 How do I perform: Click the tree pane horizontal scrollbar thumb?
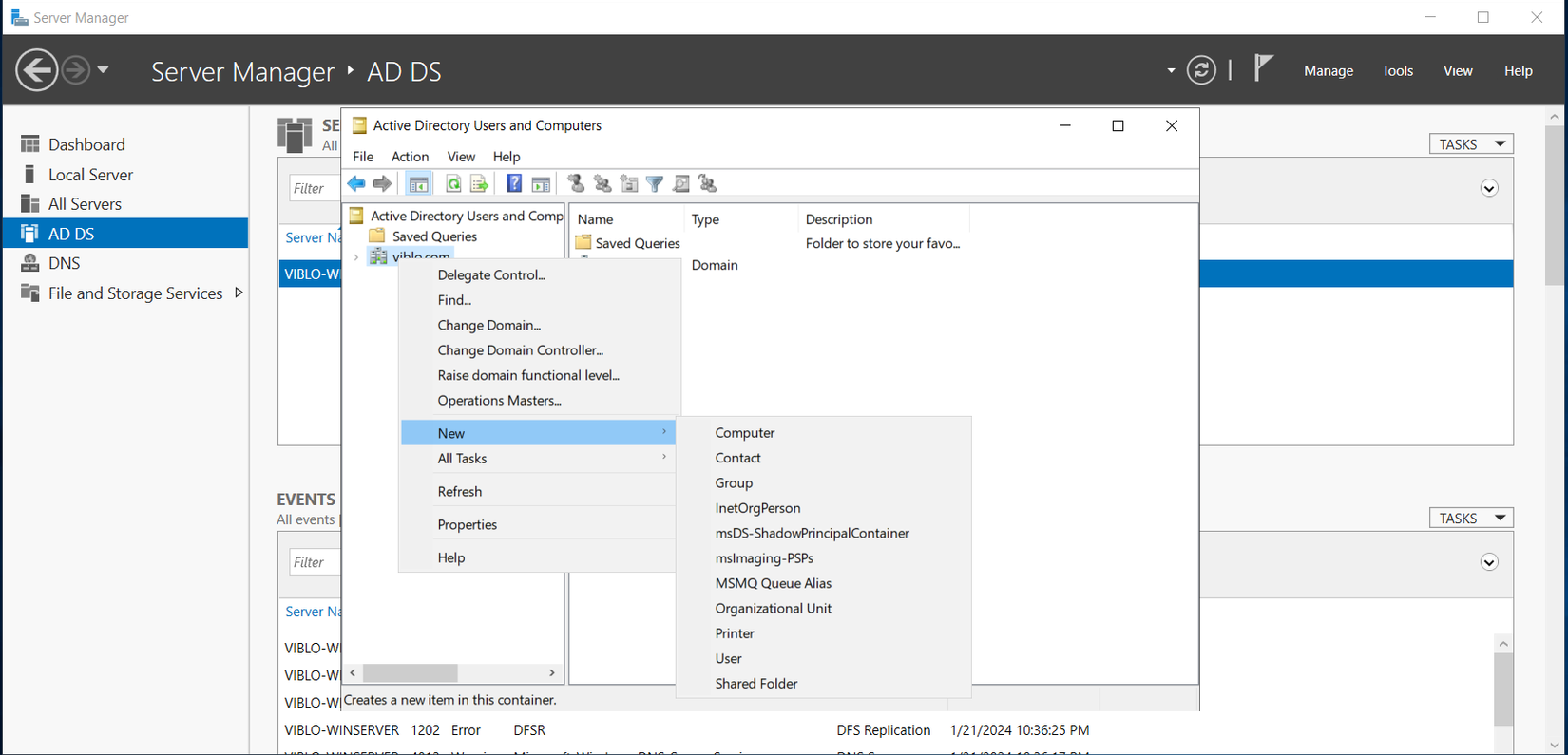click(410, 672)
